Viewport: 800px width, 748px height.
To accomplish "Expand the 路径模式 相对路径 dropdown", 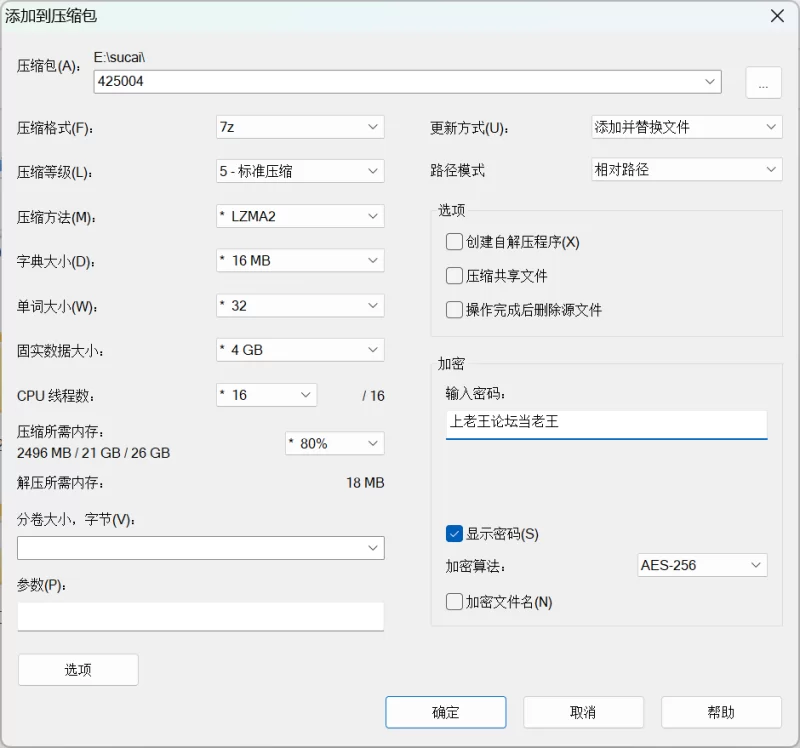I will coord(686,170).
